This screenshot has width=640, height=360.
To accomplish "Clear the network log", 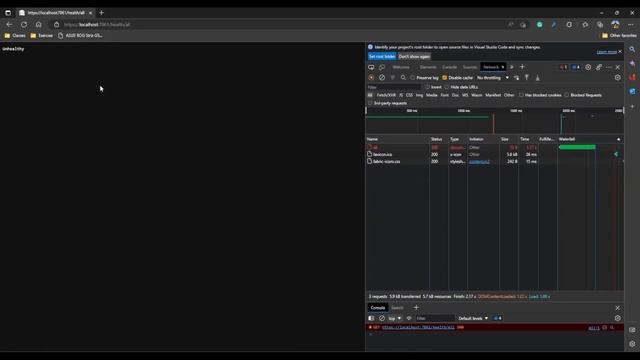I will point(382,78).
